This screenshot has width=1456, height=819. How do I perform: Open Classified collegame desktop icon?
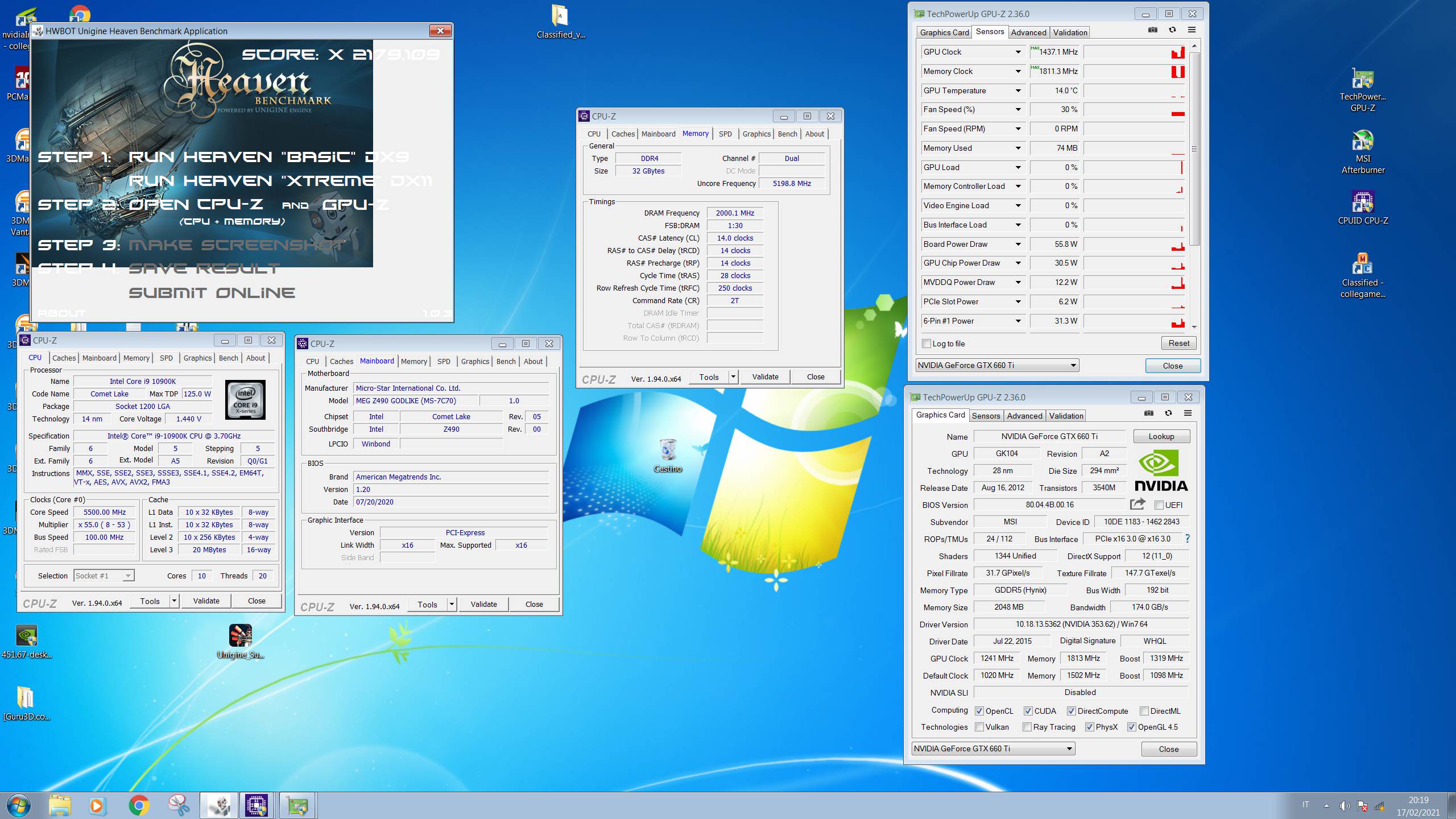coord(1363,276)
